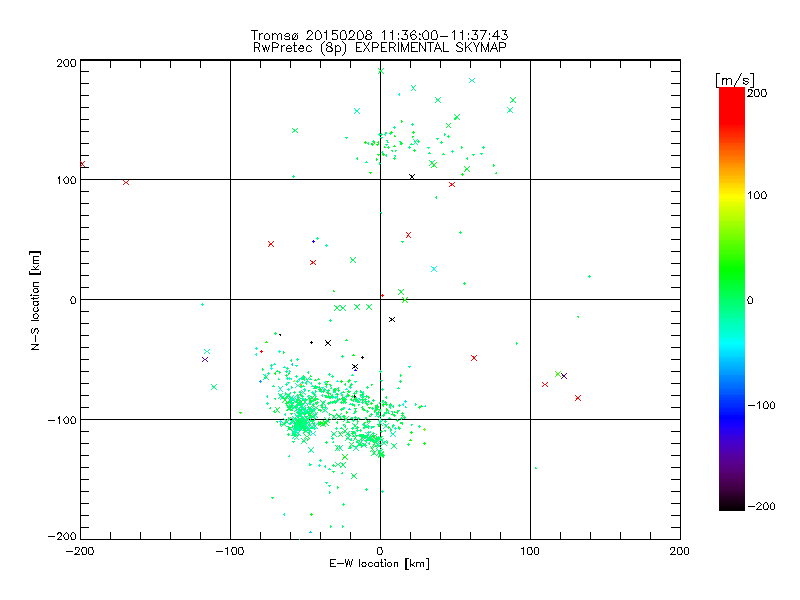This screenshot has width=800, height=600.
Task: Select the isolated green dot far right, above the zero line
Action: click(x=589, y=277)
